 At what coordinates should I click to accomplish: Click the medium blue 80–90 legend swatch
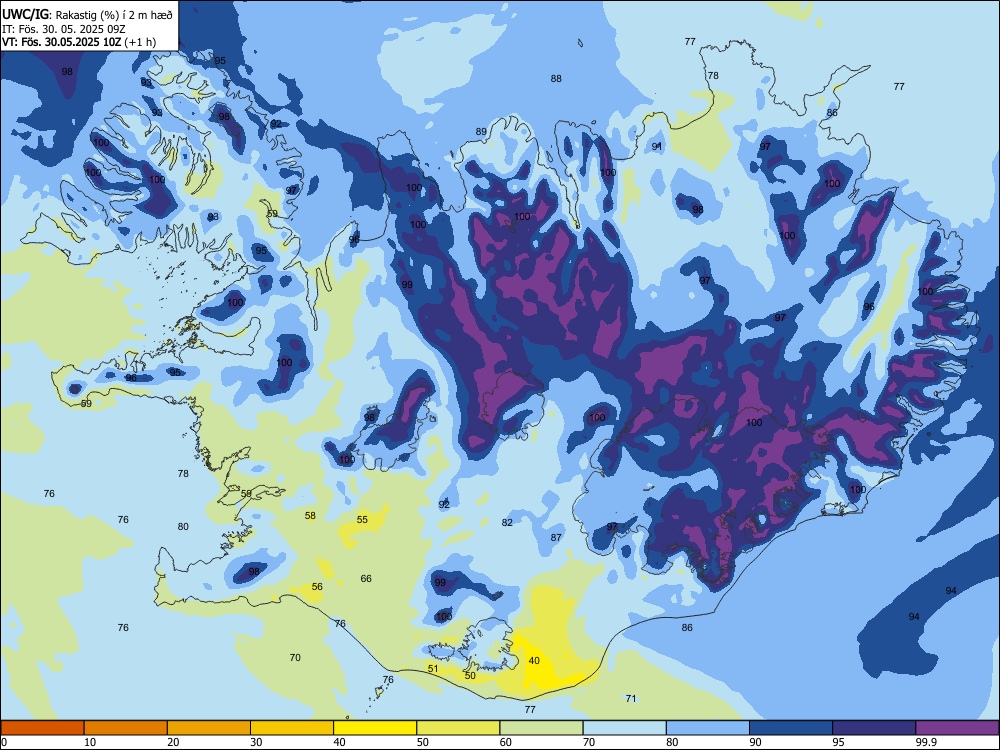click(707, 728)
